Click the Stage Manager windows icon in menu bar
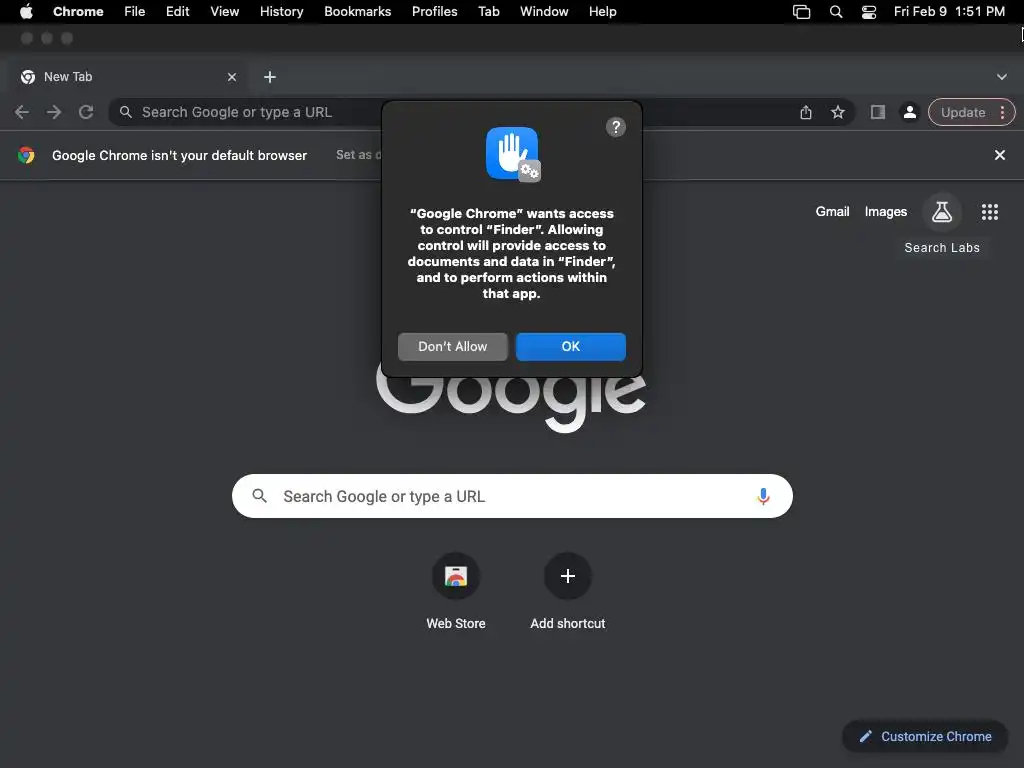This screenshot has height=768, width=1024. click(x=801, y=11)
